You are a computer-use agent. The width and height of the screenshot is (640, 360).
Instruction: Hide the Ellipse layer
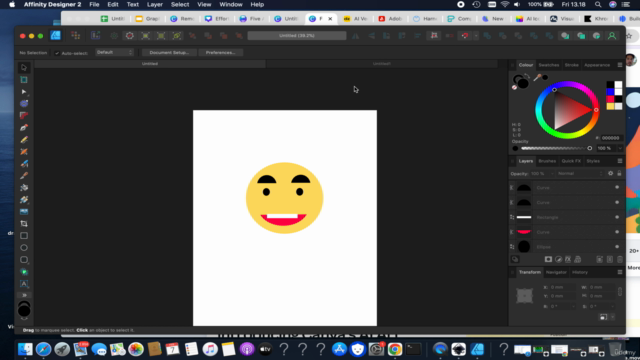tap(617, 247)
